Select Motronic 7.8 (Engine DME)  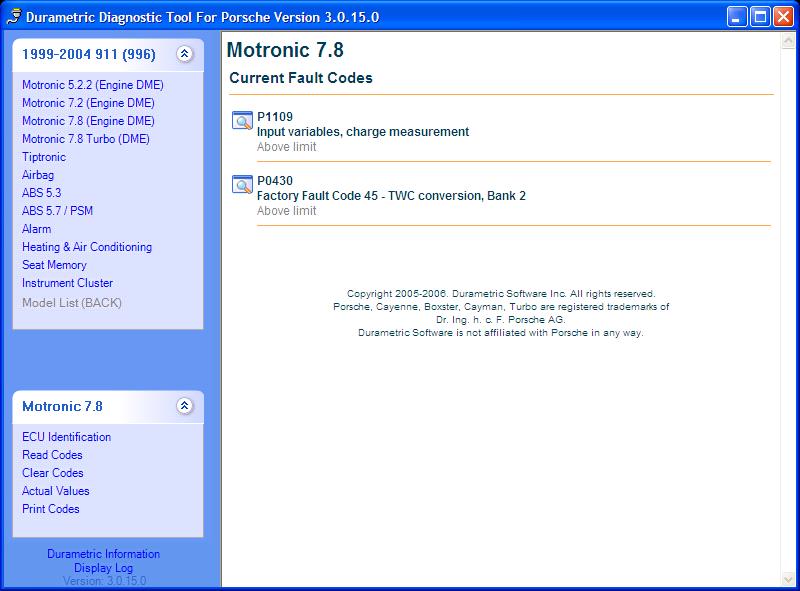(x=88, y=121)
